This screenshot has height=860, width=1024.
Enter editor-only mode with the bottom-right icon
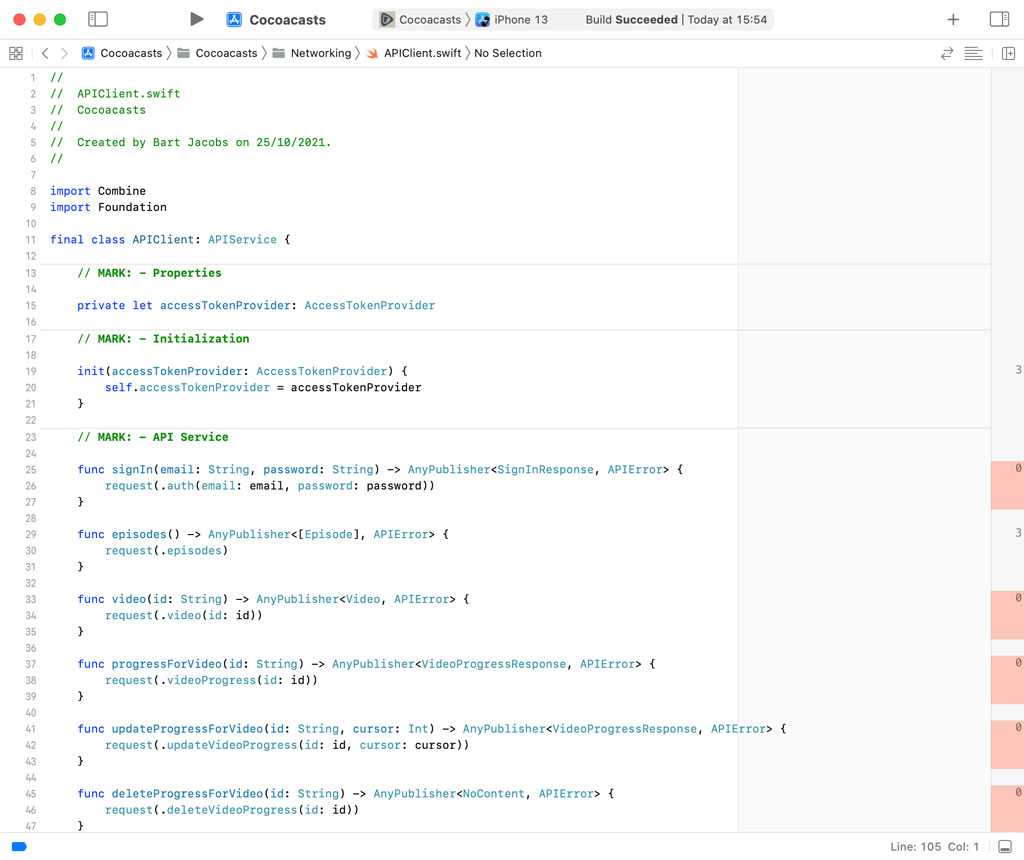coord(1006,846)
